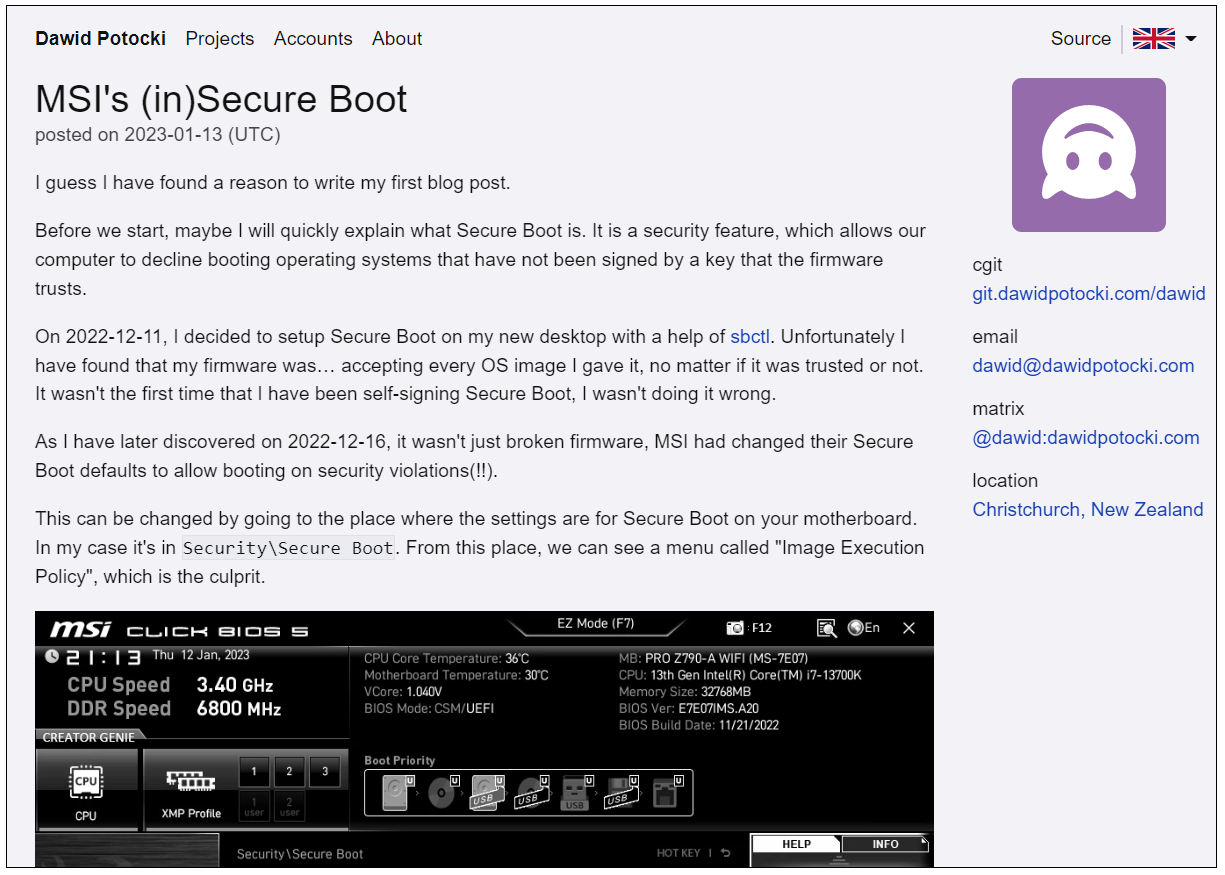Click the XMP Profile memory icon
The image size is (1225, 875).
tap(190, 783)
